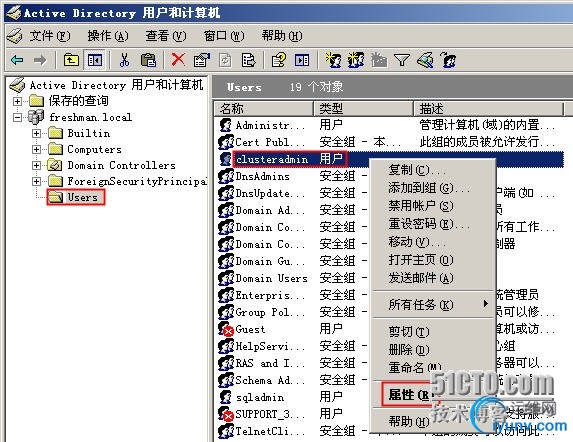Choose 移动(V) from context menu
The width and height of the screenshot is (573, 442).
433,241
